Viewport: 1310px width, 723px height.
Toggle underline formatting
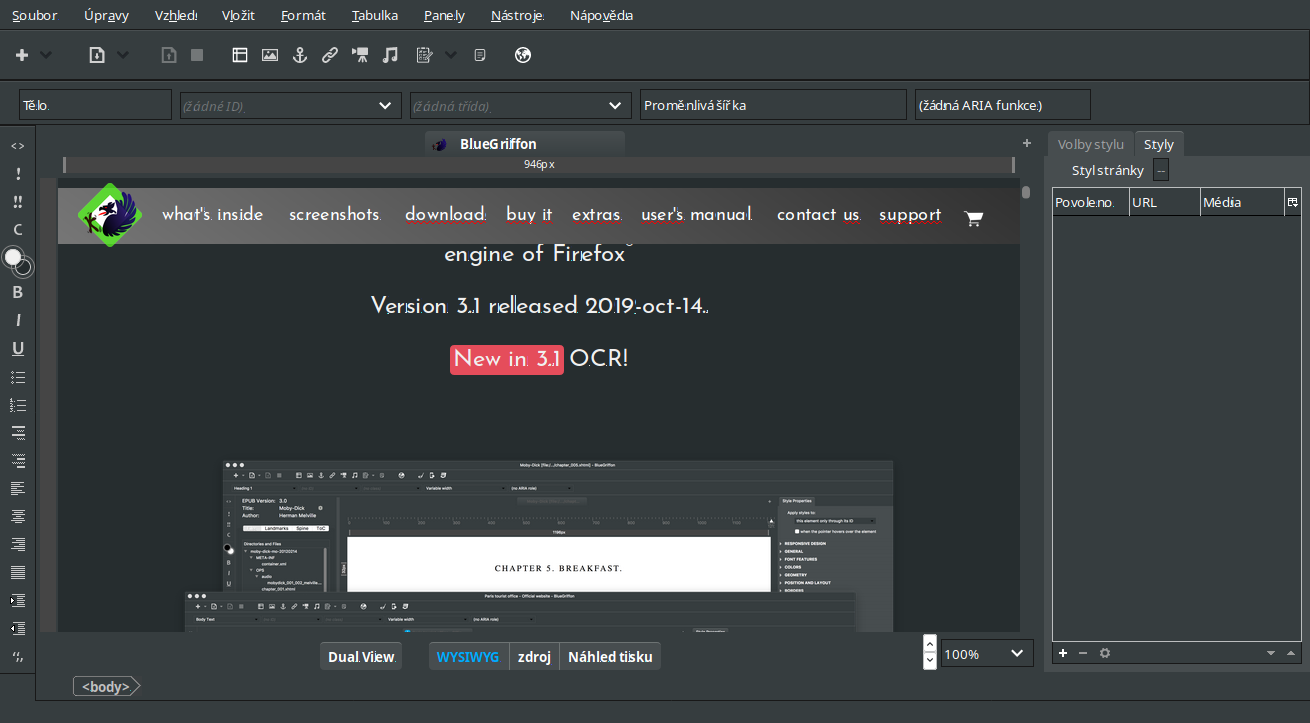(18, 349)
